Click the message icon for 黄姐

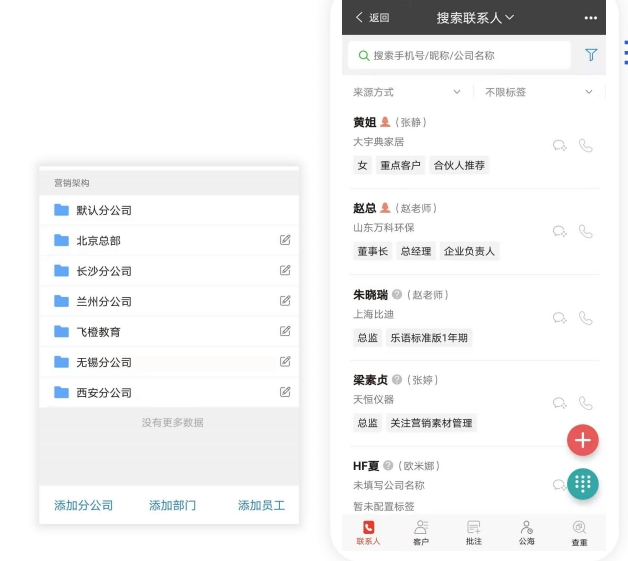point(560,145)
